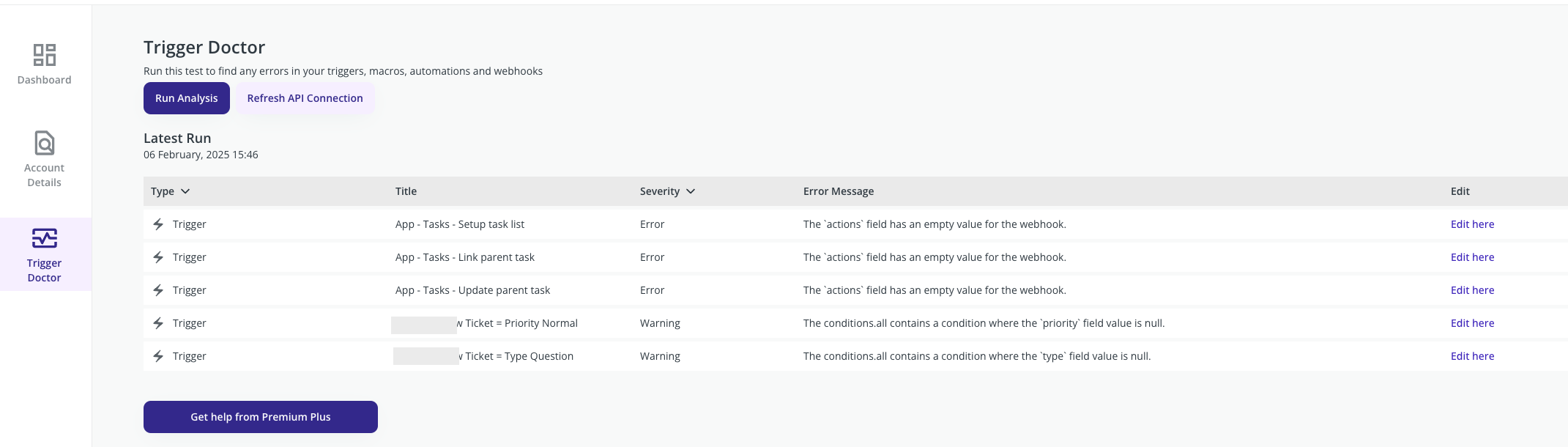Edit the Update parent task trigger
The image size is (1568, 447).
click(1472, 290)
